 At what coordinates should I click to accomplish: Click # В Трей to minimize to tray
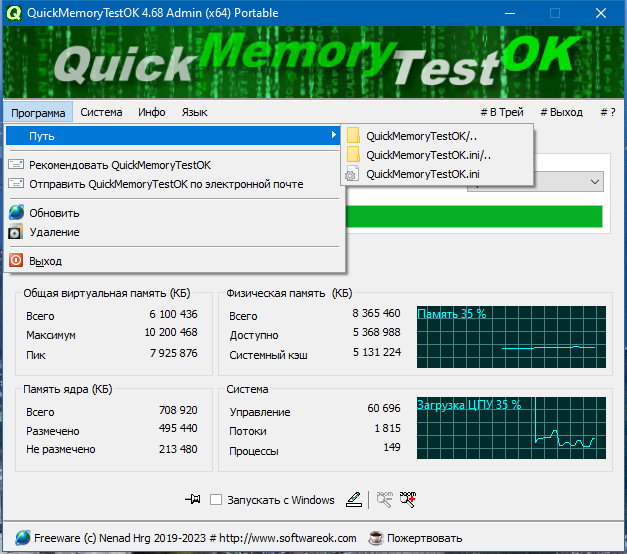(x=502, y=112)
